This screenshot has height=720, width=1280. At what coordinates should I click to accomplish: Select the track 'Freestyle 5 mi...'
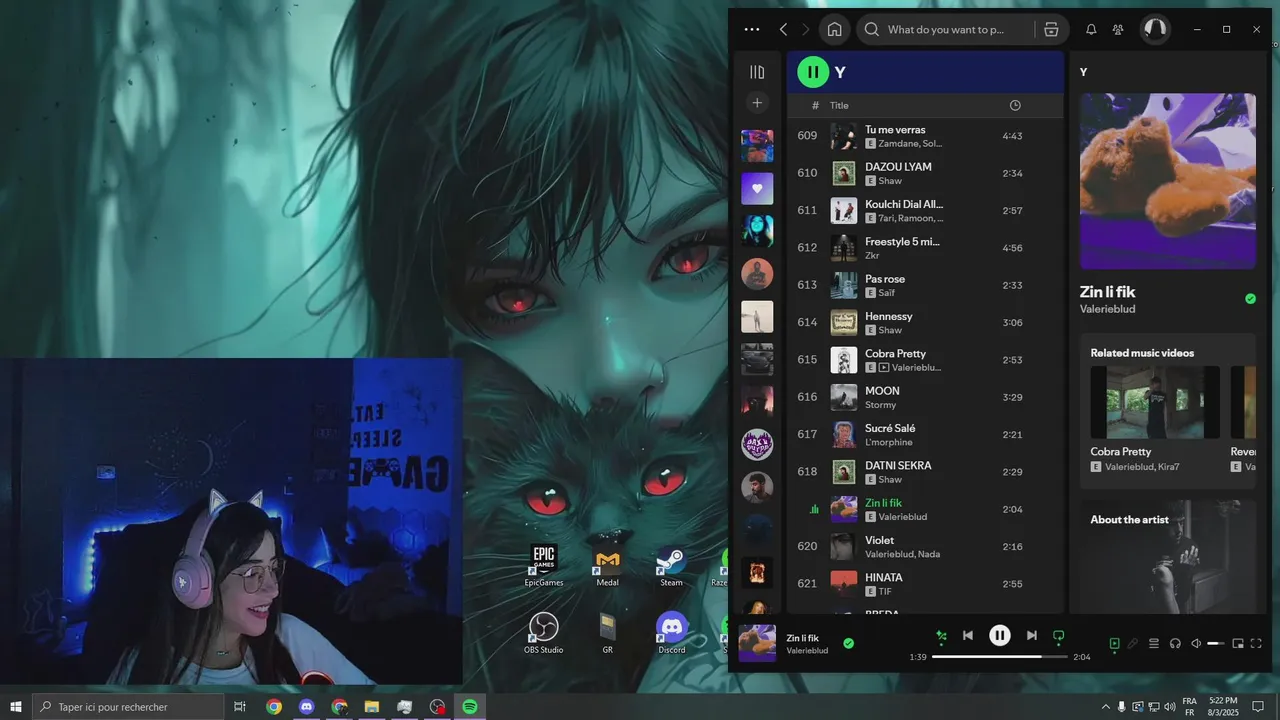pos(924,248)
